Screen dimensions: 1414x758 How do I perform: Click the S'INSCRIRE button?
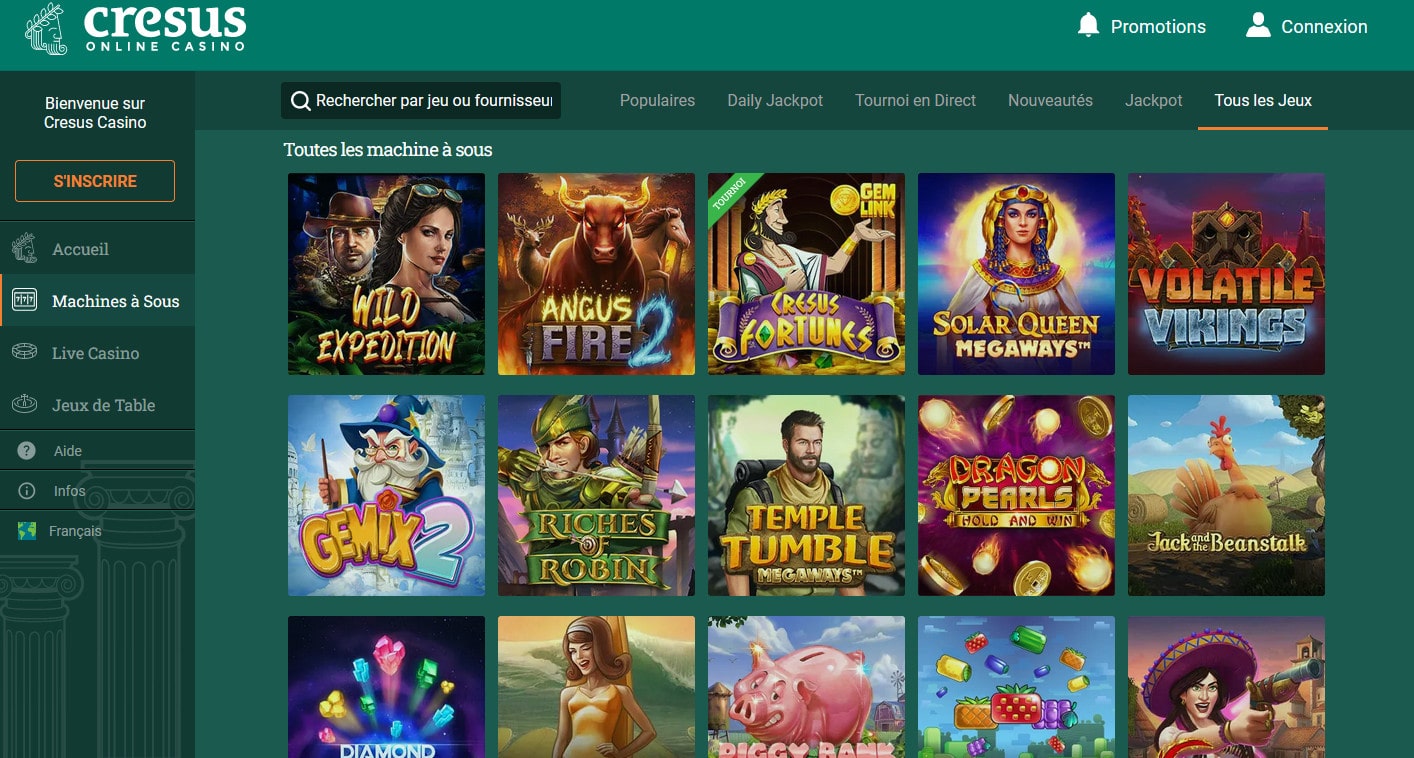[x=95, y=181]
